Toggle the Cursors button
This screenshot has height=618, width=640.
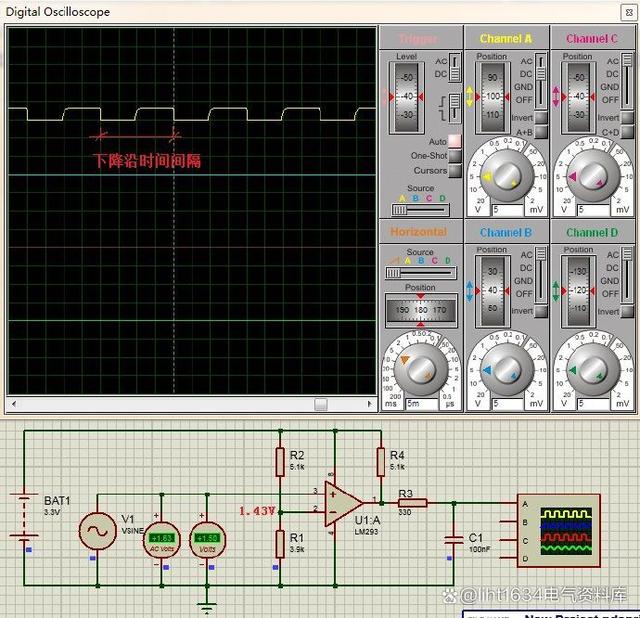point(455,170)
